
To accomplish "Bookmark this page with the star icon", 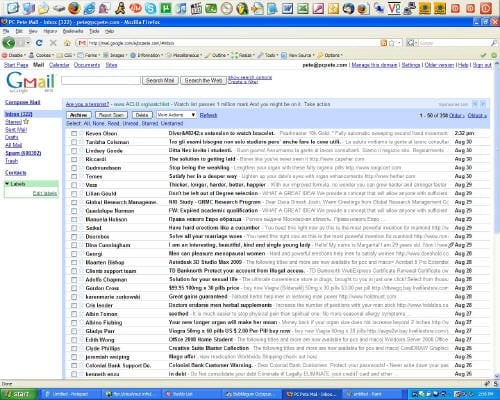I will (x=392, y=43).
